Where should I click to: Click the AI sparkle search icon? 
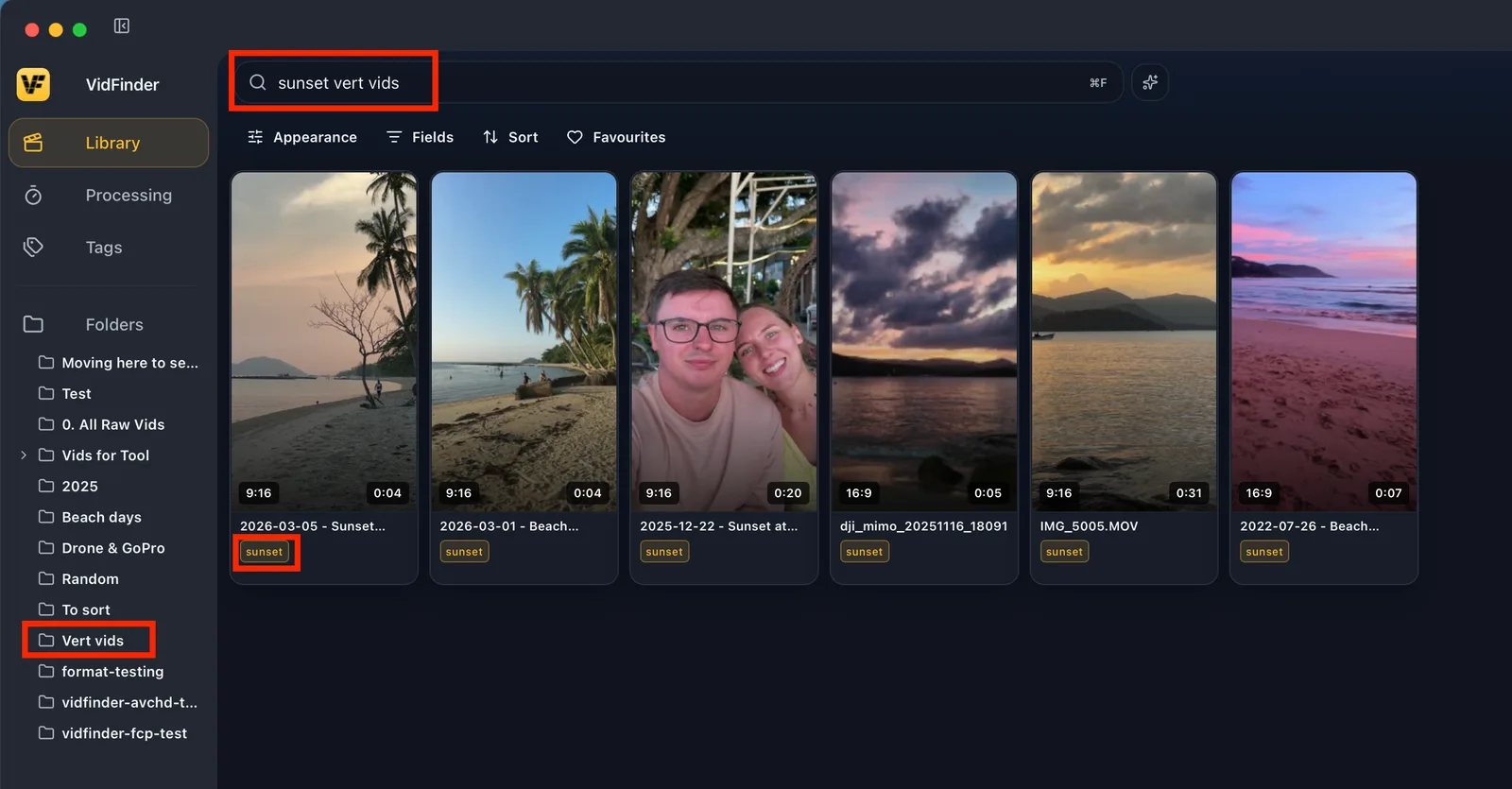1150,82
